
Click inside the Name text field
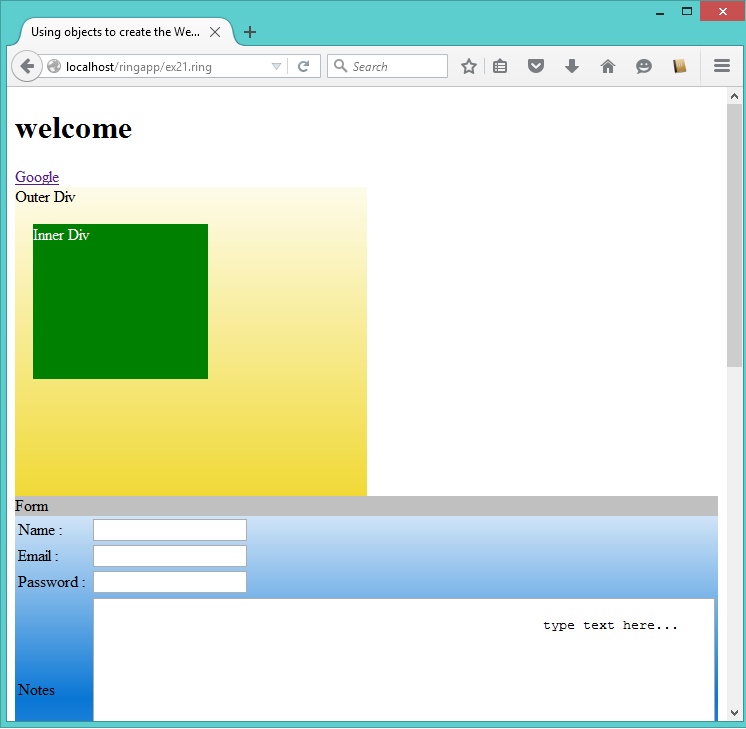click(x=170, y=530)
